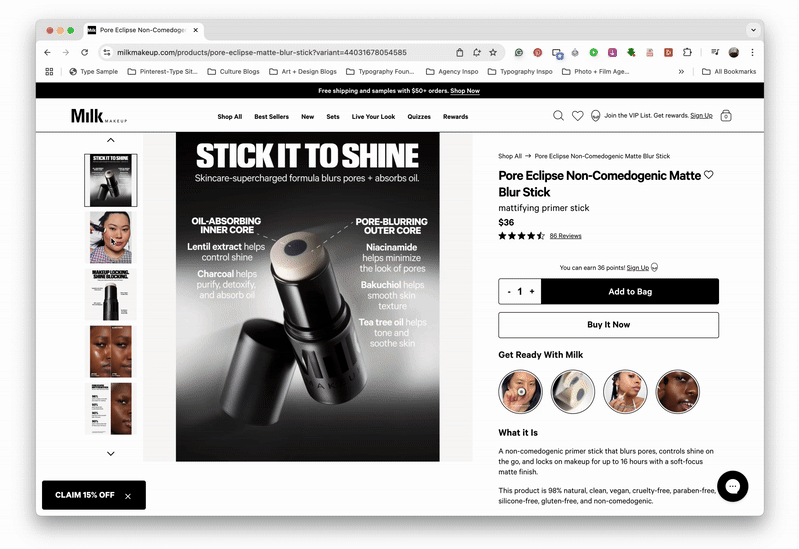The width and height of the screenshot is (799, 549).
Task: Open the wishlist heart in the header
Action: point(577,116)
